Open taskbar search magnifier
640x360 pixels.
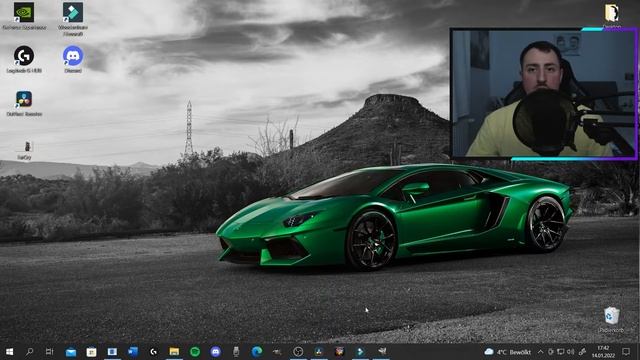[29, 351]
